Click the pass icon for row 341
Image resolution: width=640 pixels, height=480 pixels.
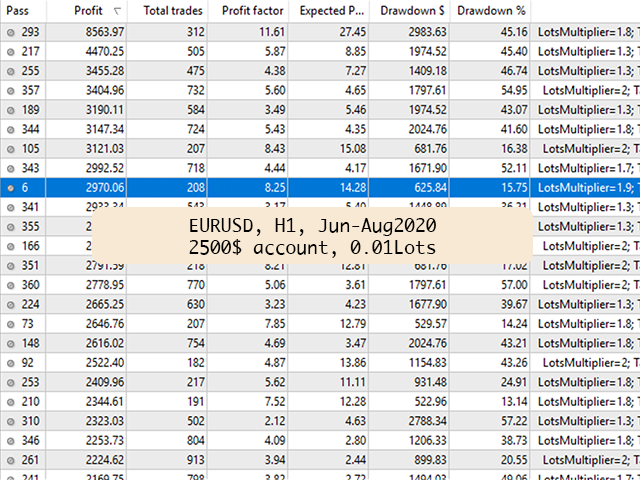(11, 207)
